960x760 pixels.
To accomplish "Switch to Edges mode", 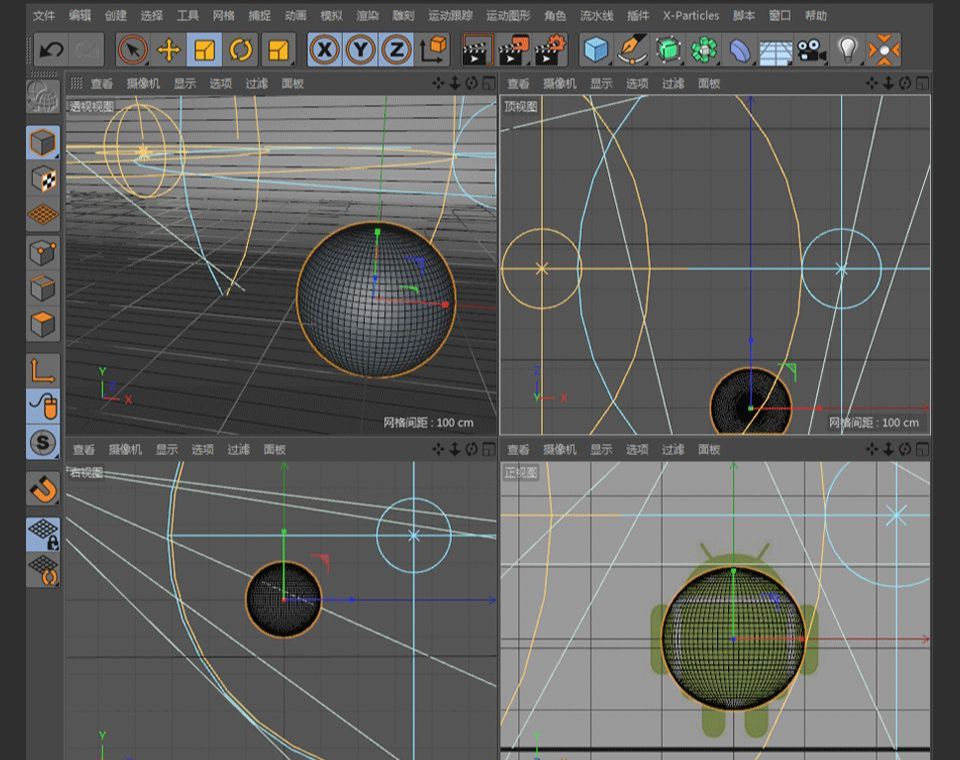I will 43,288.
